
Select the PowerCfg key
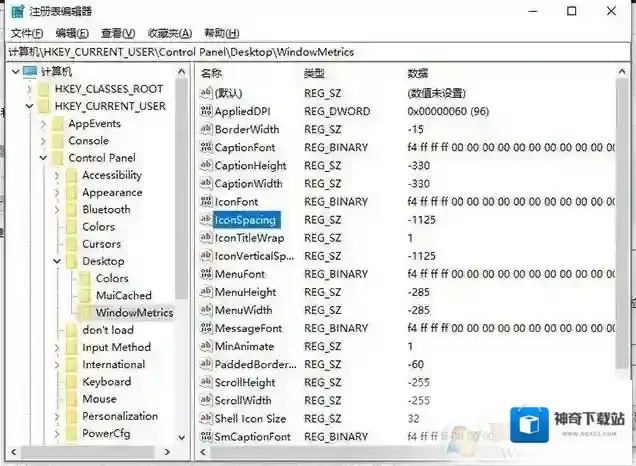point(106,433)
